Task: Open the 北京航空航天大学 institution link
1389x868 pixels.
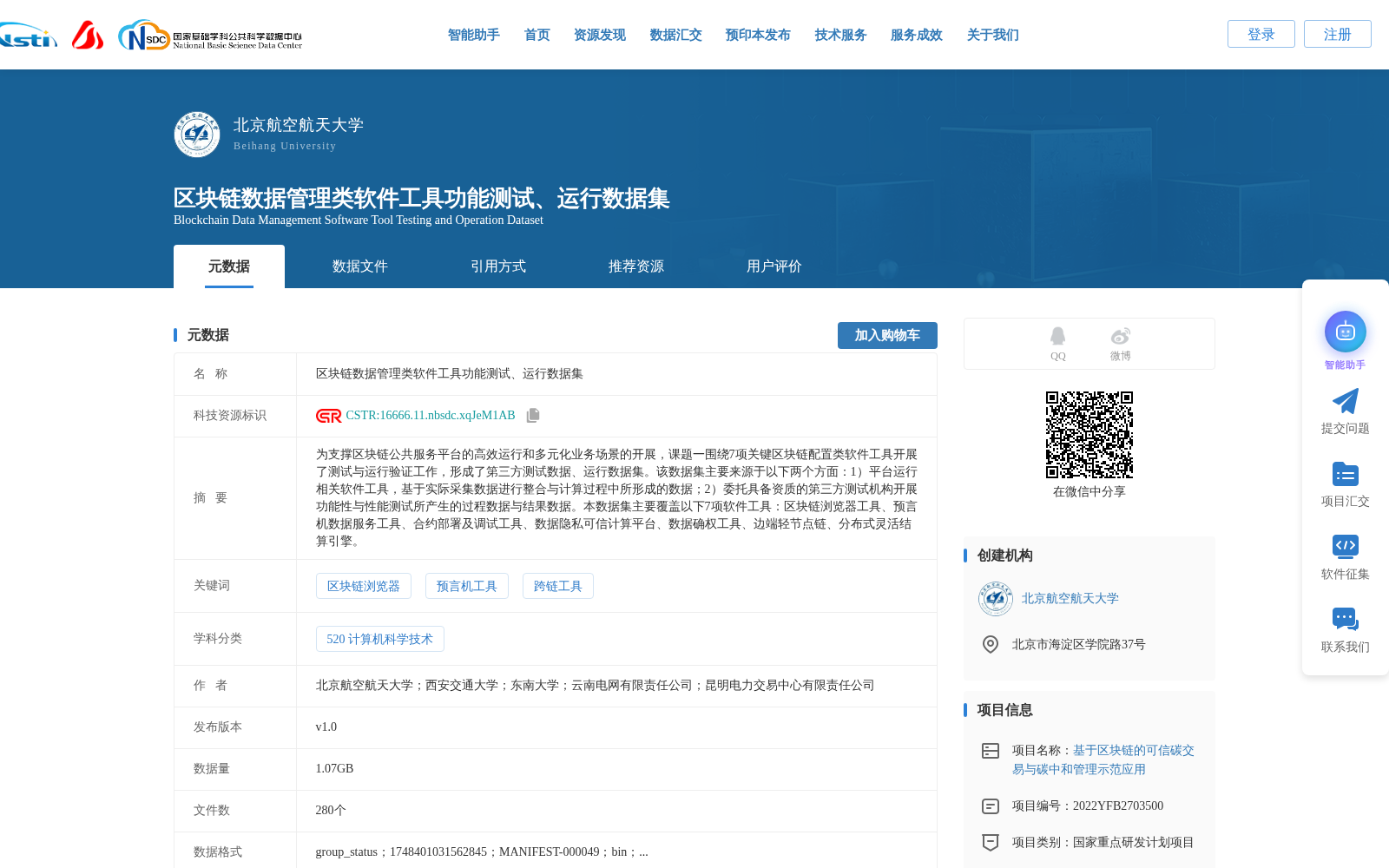Action: [1070, 599]
